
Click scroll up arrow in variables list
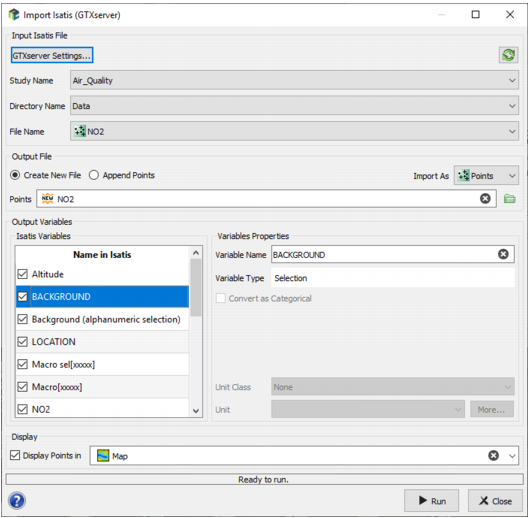click(196, 253)
